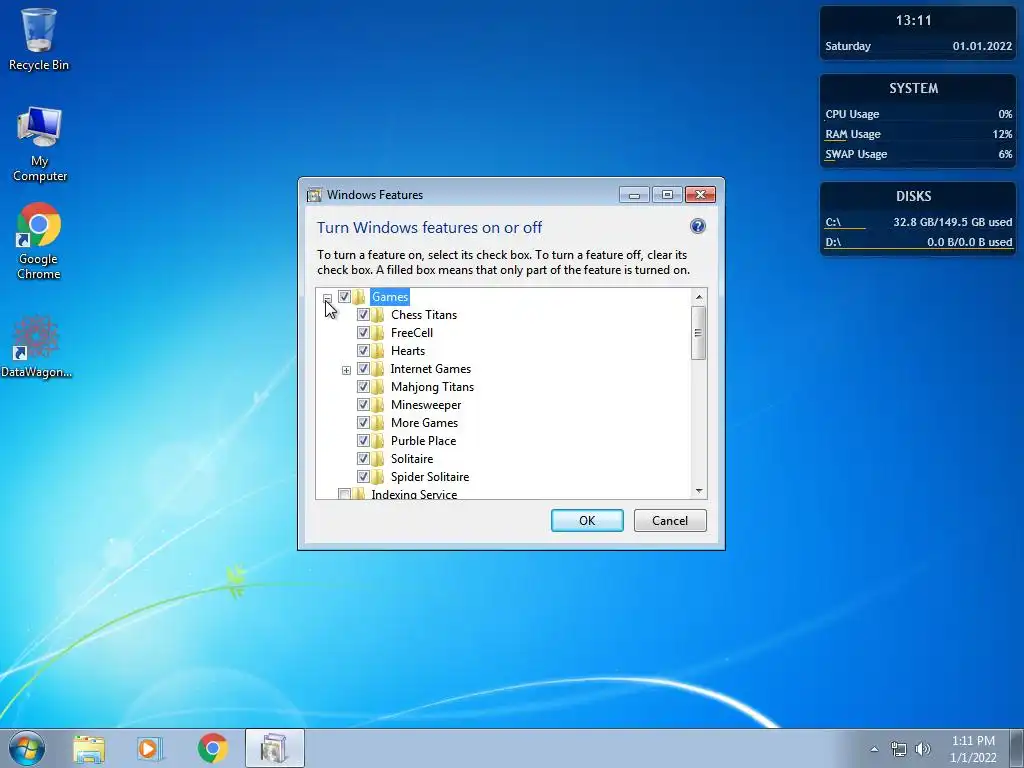
Task: Open the Windows Start menu orb
Action: [27, 748]
